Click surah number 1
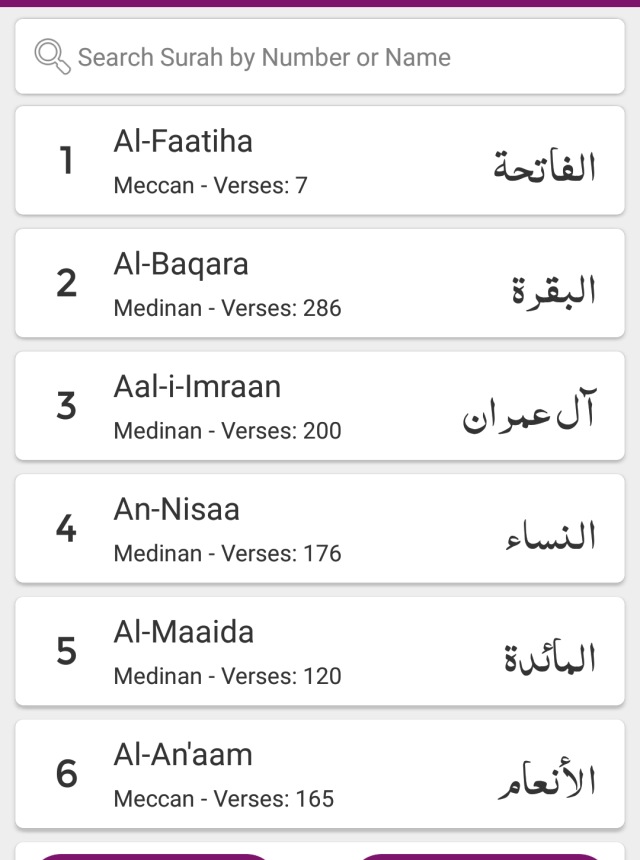The height and width of the screenshot is (860, 640). click(x=66, y=161)
